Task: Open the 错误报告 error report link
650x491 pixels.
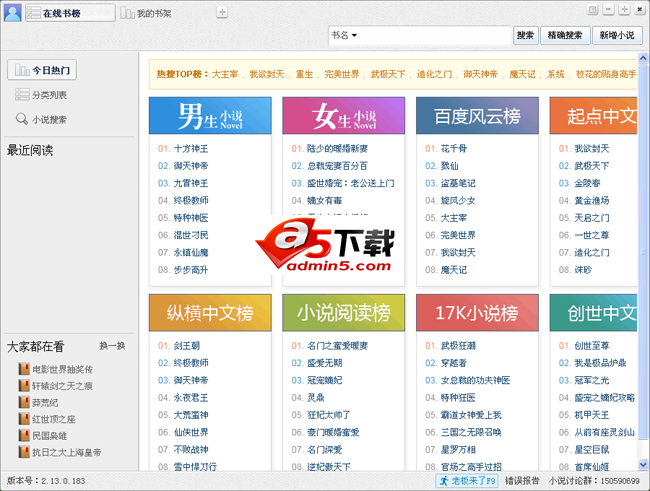Action: pos(522,481)
